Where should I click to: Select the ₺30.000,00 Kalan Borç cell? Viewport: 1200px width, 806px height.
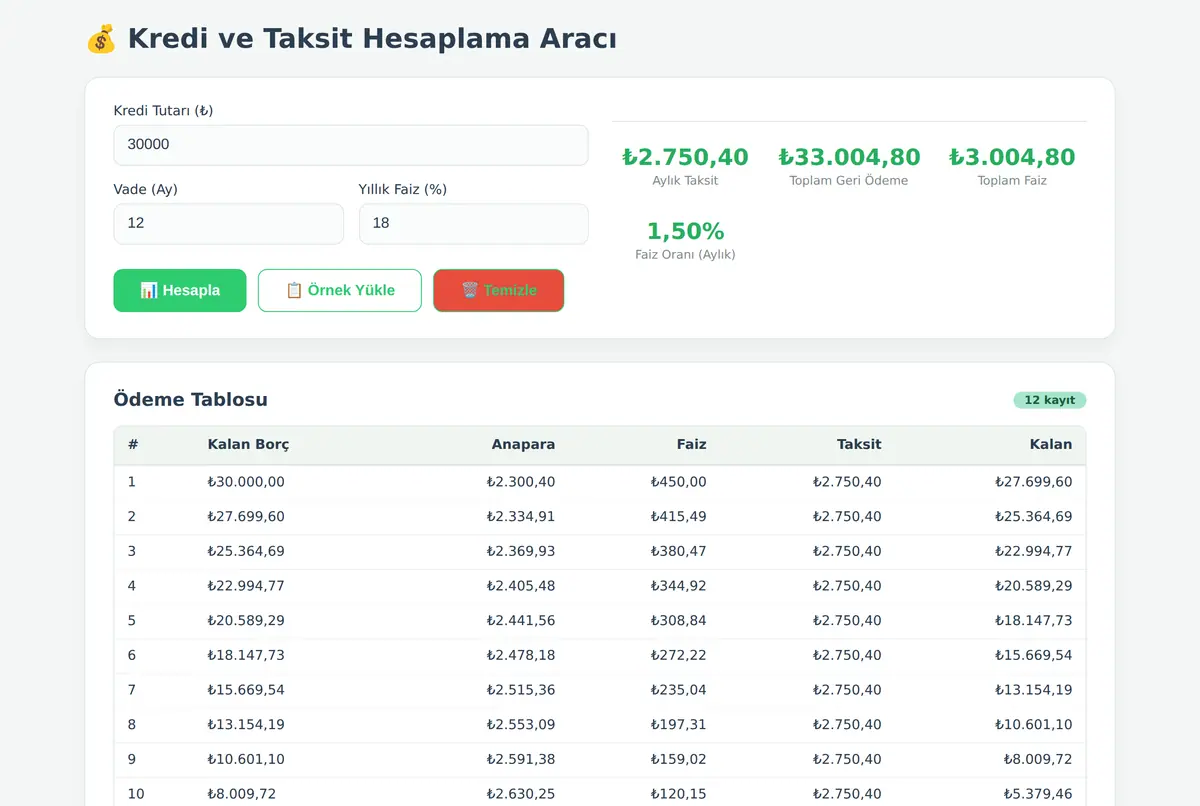(x=246, y=482)
